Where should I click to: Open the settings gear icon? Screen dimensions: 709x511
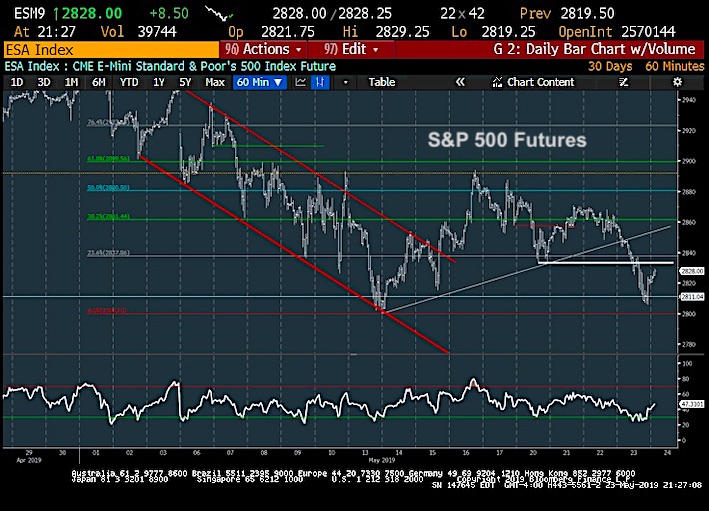[x=677, y=82]
